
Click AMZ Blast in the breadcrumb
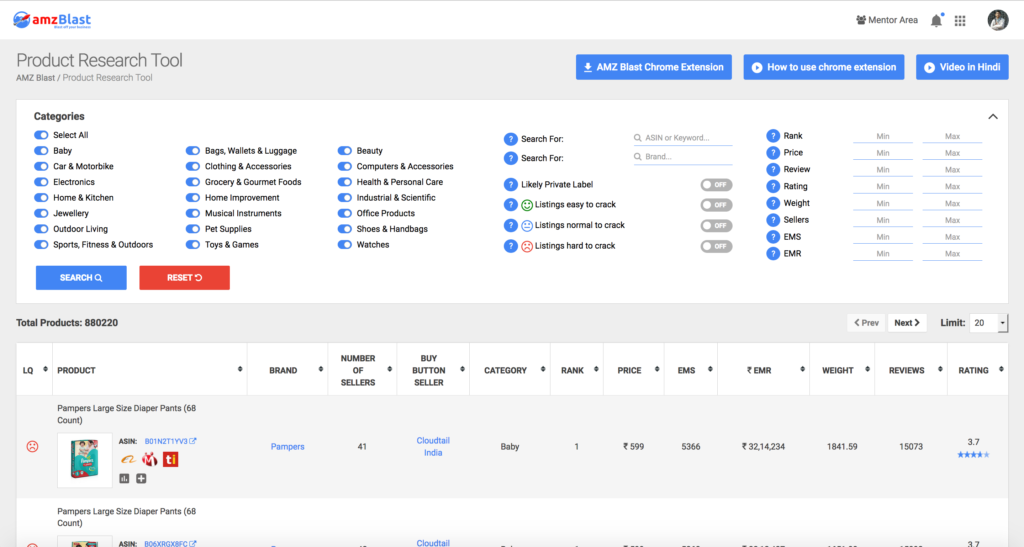pos(35,78)
